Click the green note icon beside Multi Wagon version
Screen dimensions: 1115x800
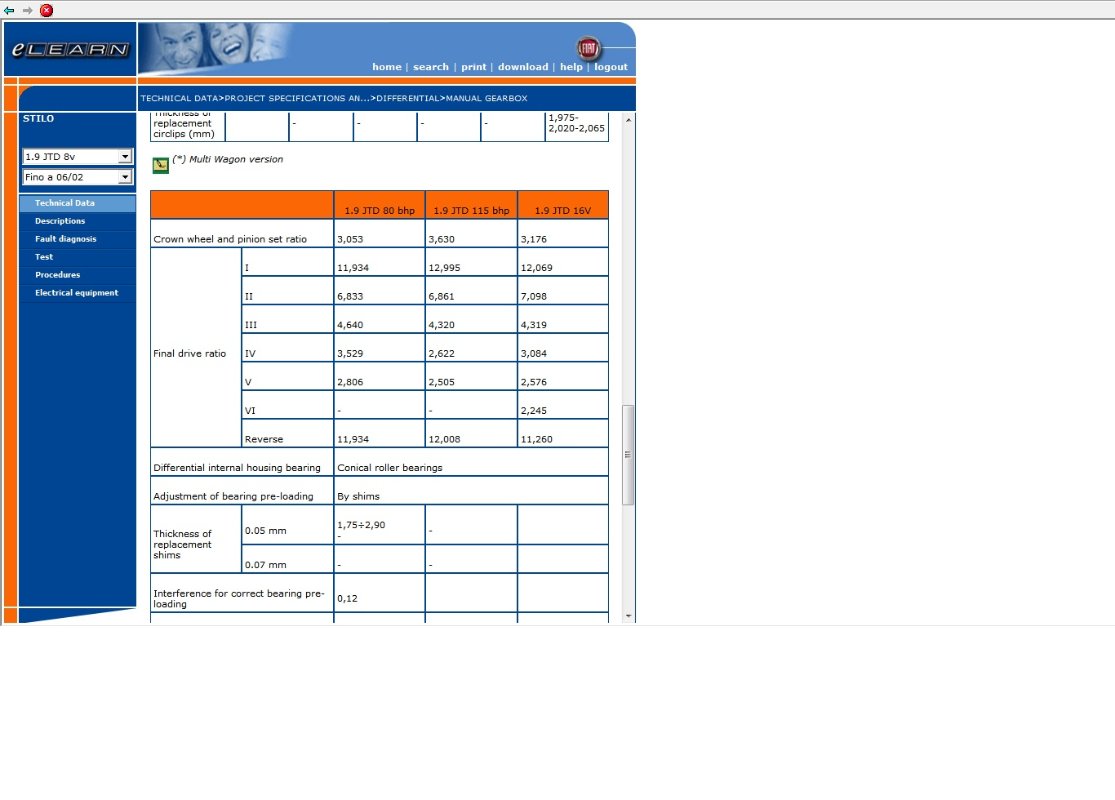point(160,165)
